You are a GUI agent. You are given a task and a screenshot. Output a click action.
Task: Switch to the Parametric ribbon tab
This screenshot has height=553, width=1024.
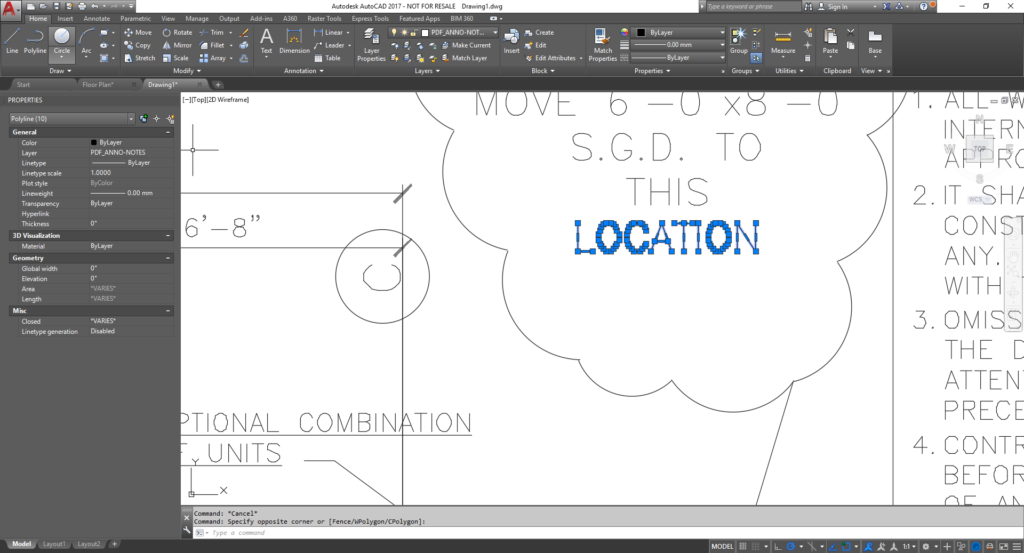tap(135, 18)
